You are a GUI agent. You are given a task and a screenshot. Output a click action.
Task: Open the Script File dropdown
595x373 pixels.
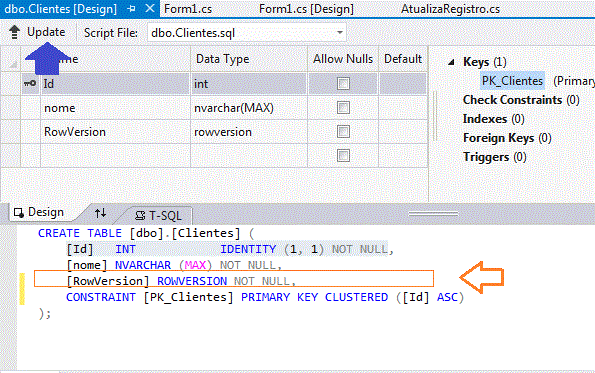tap(340, 33)
